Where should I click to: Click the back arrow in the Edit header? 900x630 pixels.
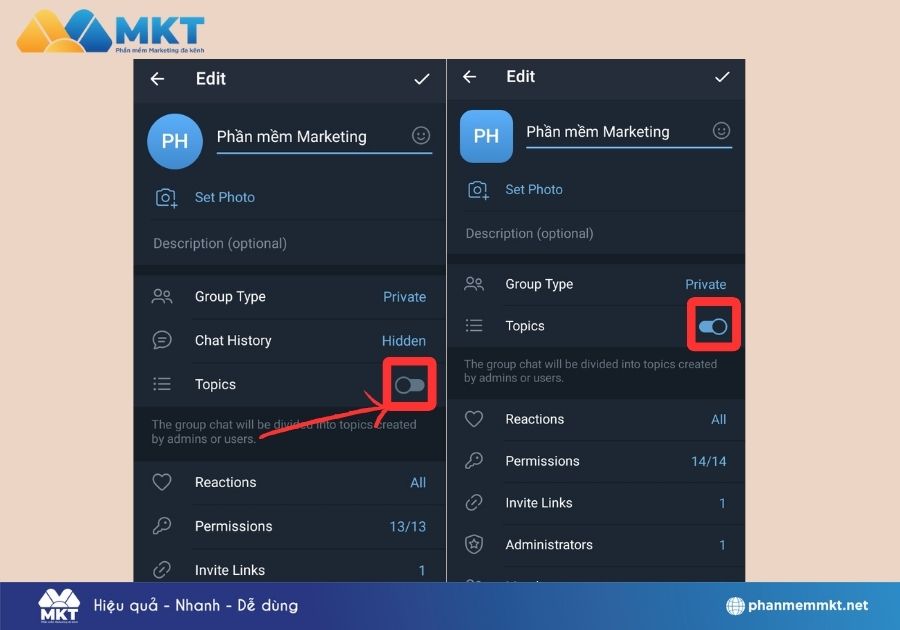point(157,79)
